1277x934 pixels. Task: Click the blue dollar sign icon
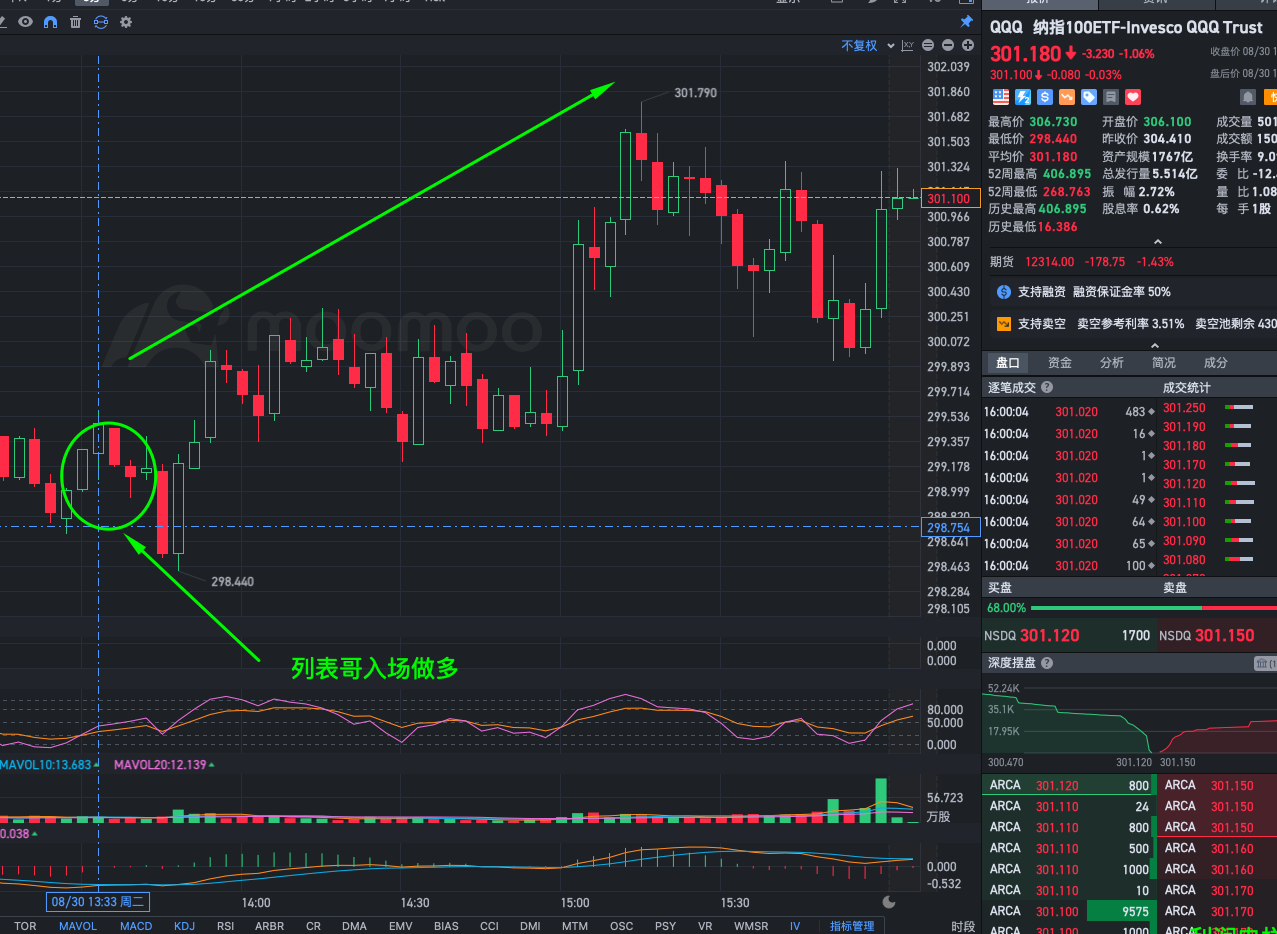tap(1045, 97)
